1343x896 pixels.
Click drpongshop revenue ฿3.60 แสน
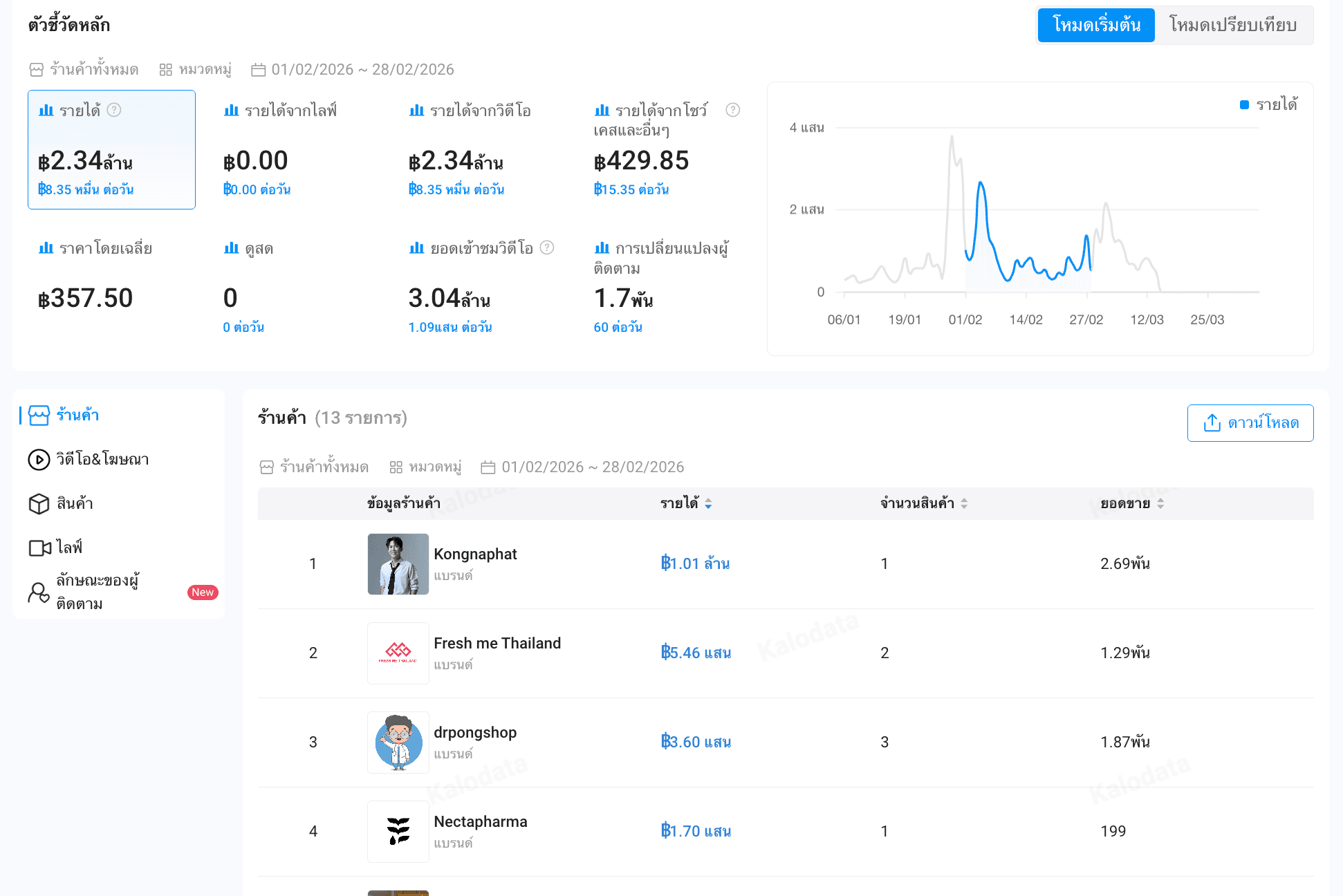[x=696, y=743]
